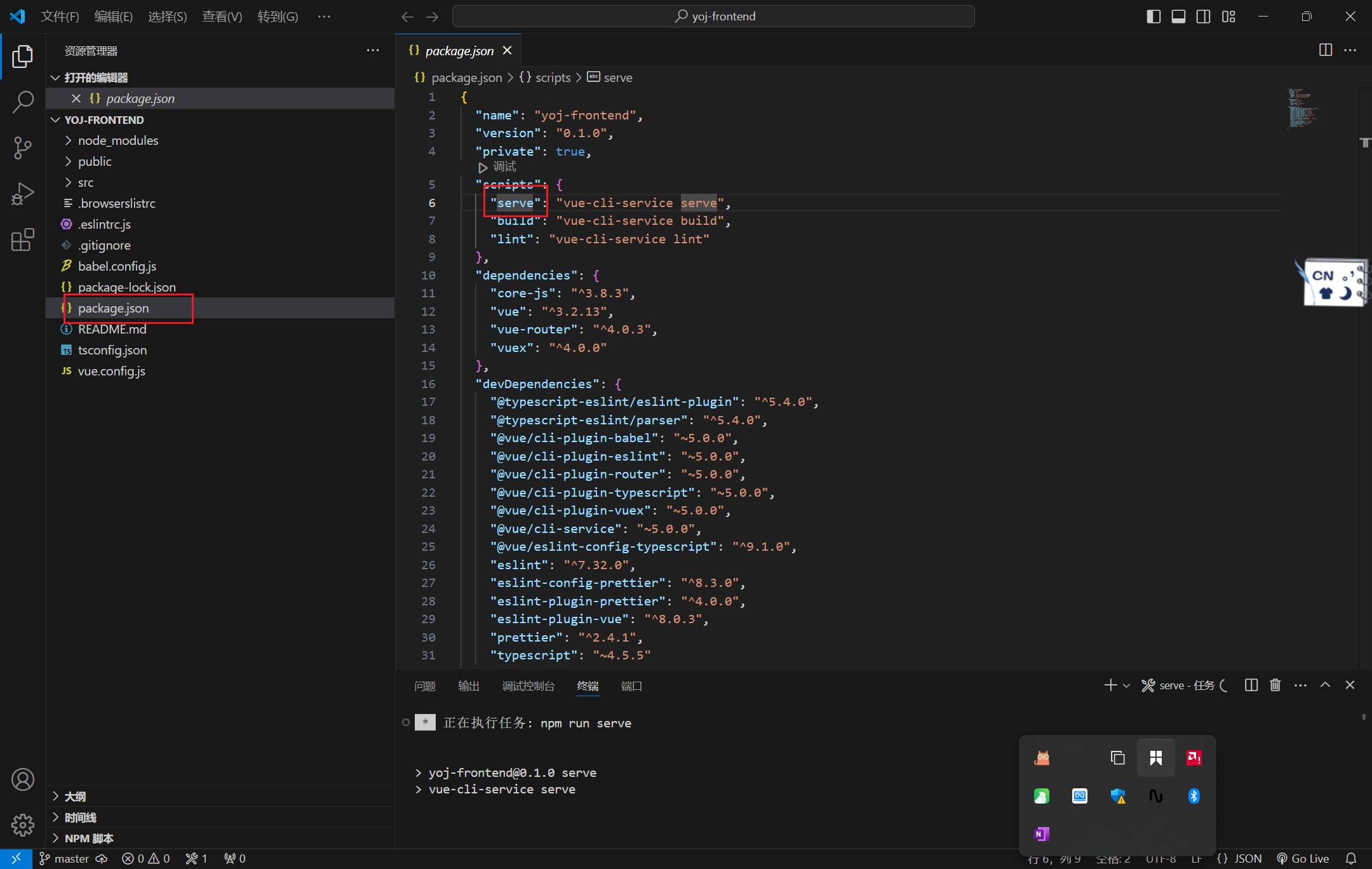
Task: Open Explorer panel ellipsis menu
Action: (x=373, y=50)
